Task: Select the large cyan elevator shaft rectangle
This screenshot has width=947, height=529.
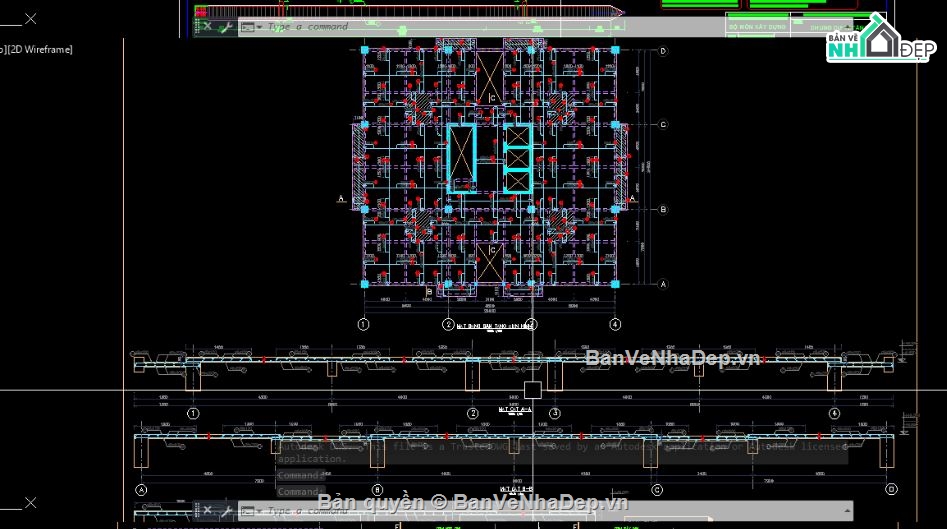Action: [x=462, y=158]
